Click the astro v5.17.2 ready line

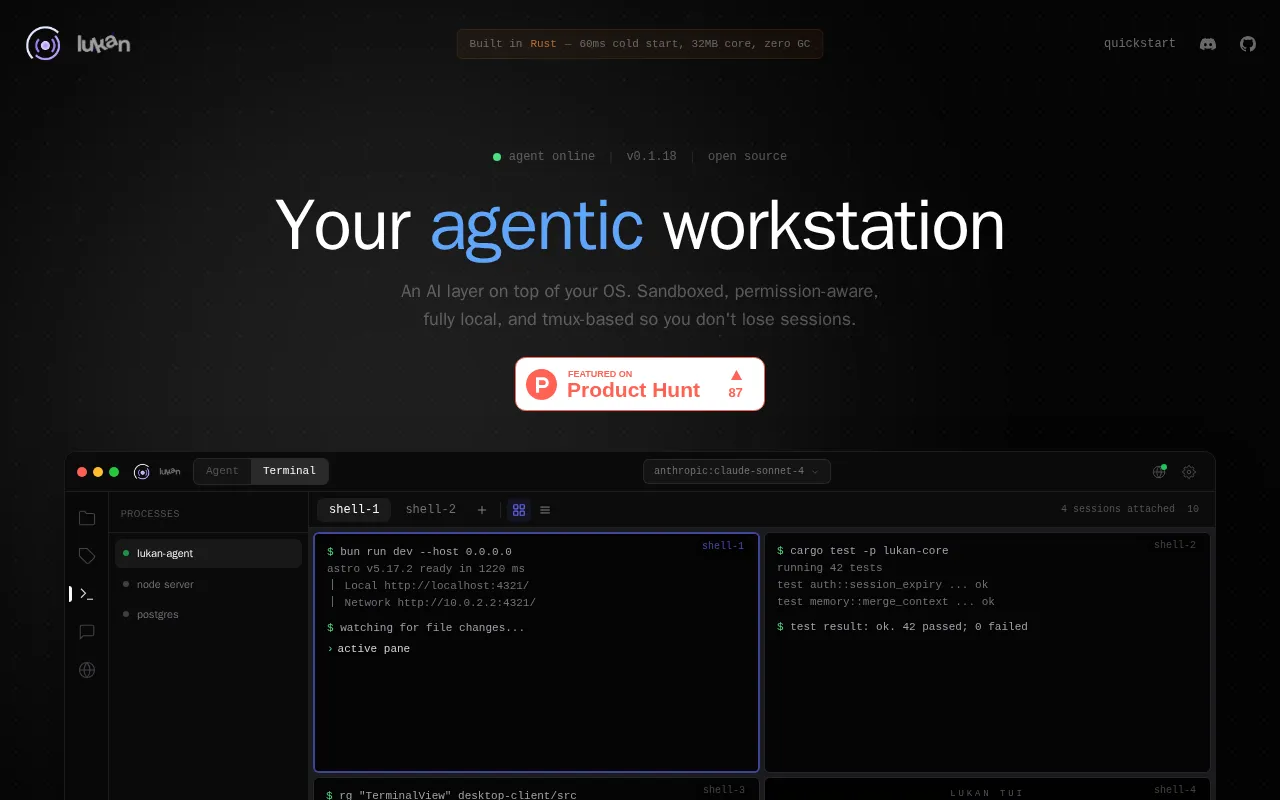pyautogui.click(x=425, y=569)
